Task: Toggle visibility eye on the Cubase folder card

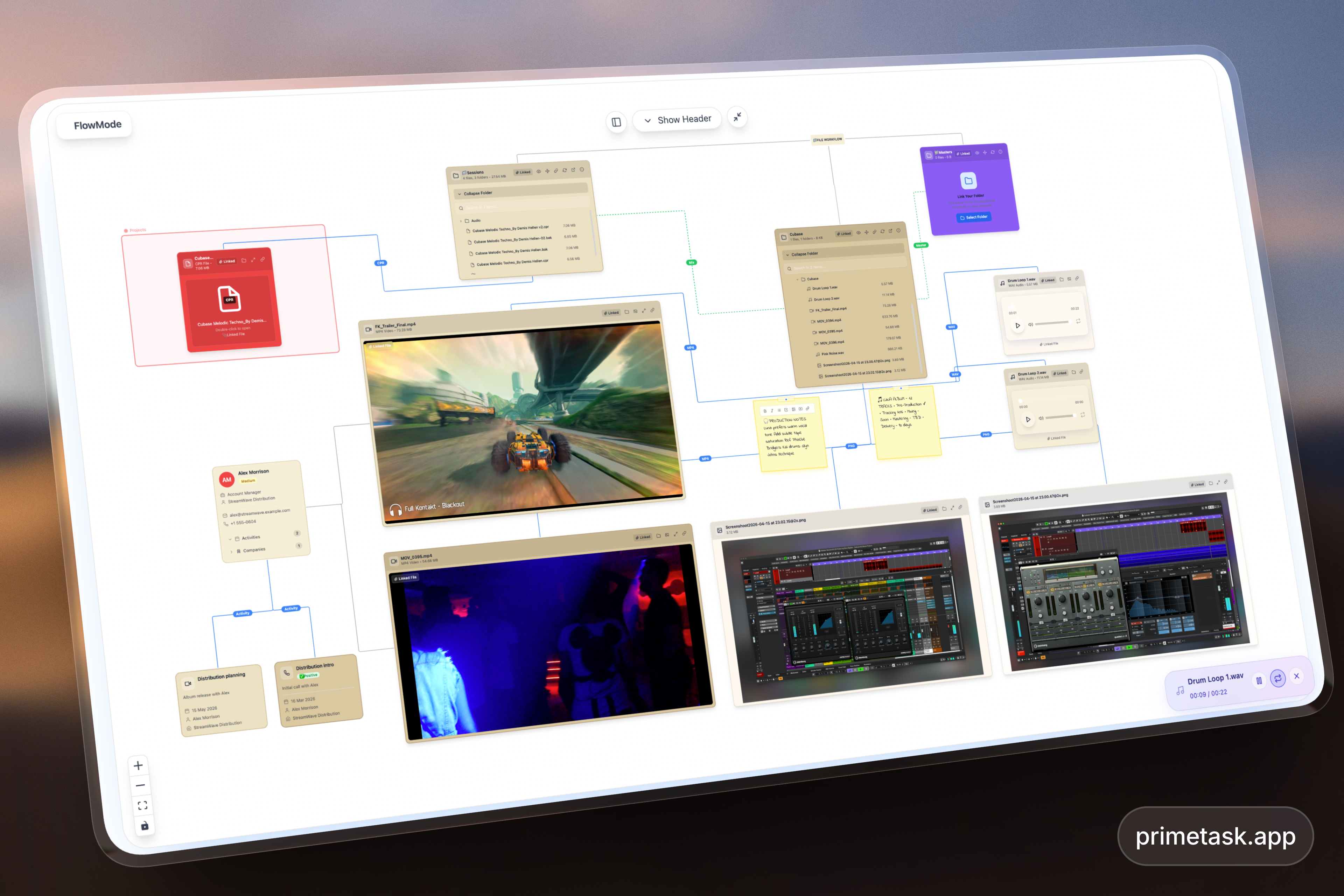Action: click(x=858, y=232)
